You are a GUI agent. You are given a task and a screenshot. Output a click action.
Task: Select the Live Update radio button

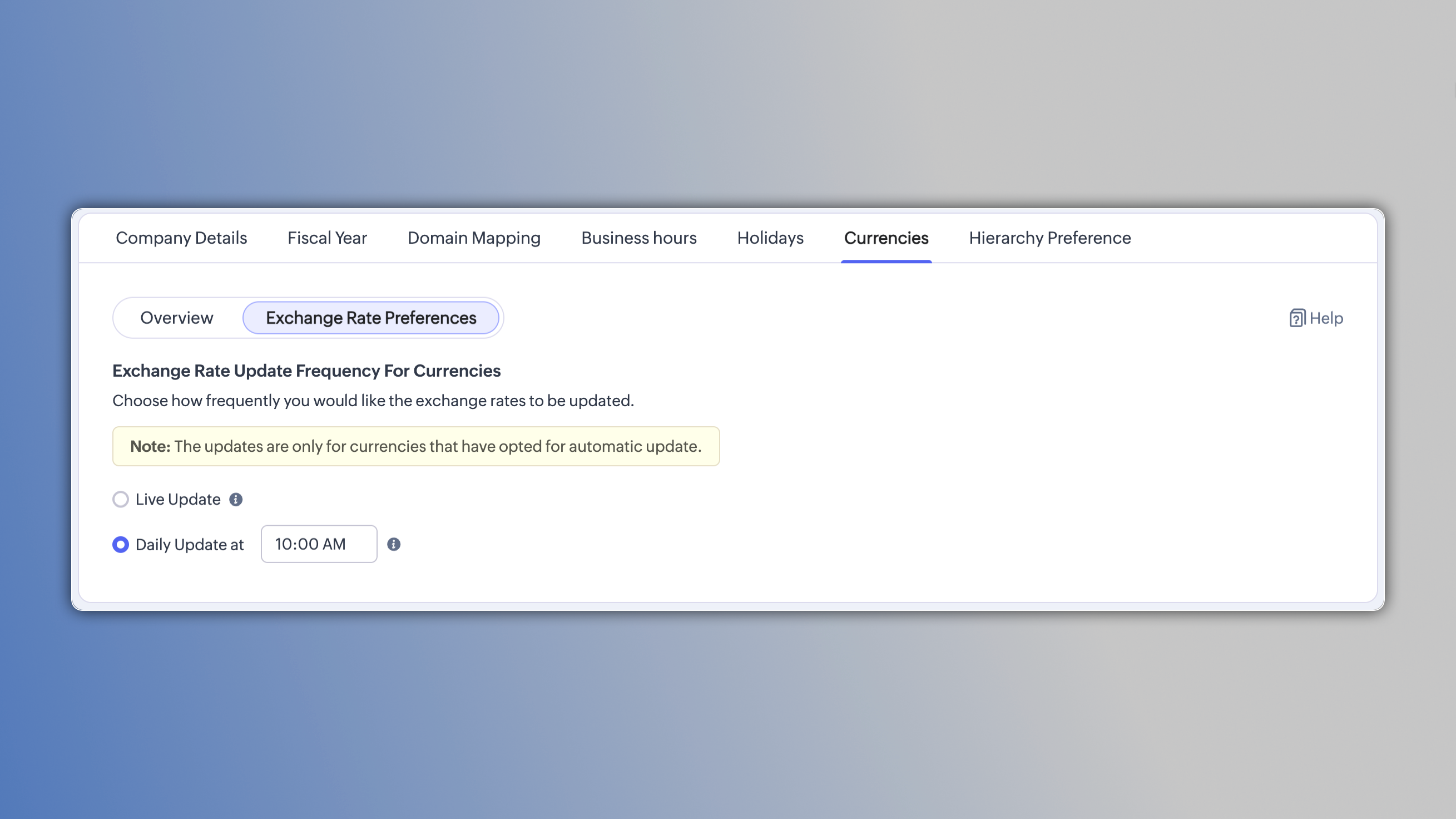(120, 500)
